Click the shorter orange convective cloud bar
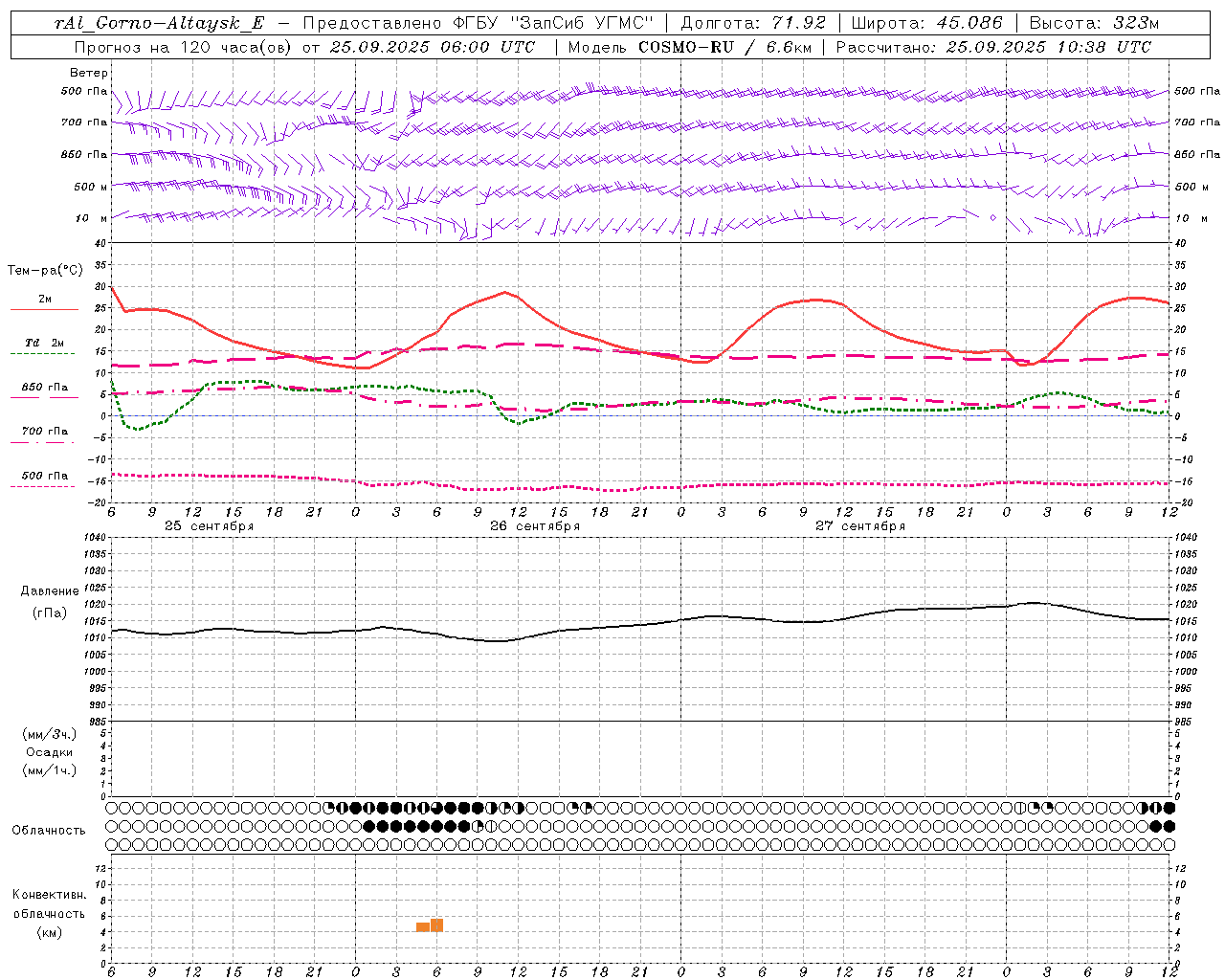This screenshot has height=980, width=1225. click(x=423, y=927)
